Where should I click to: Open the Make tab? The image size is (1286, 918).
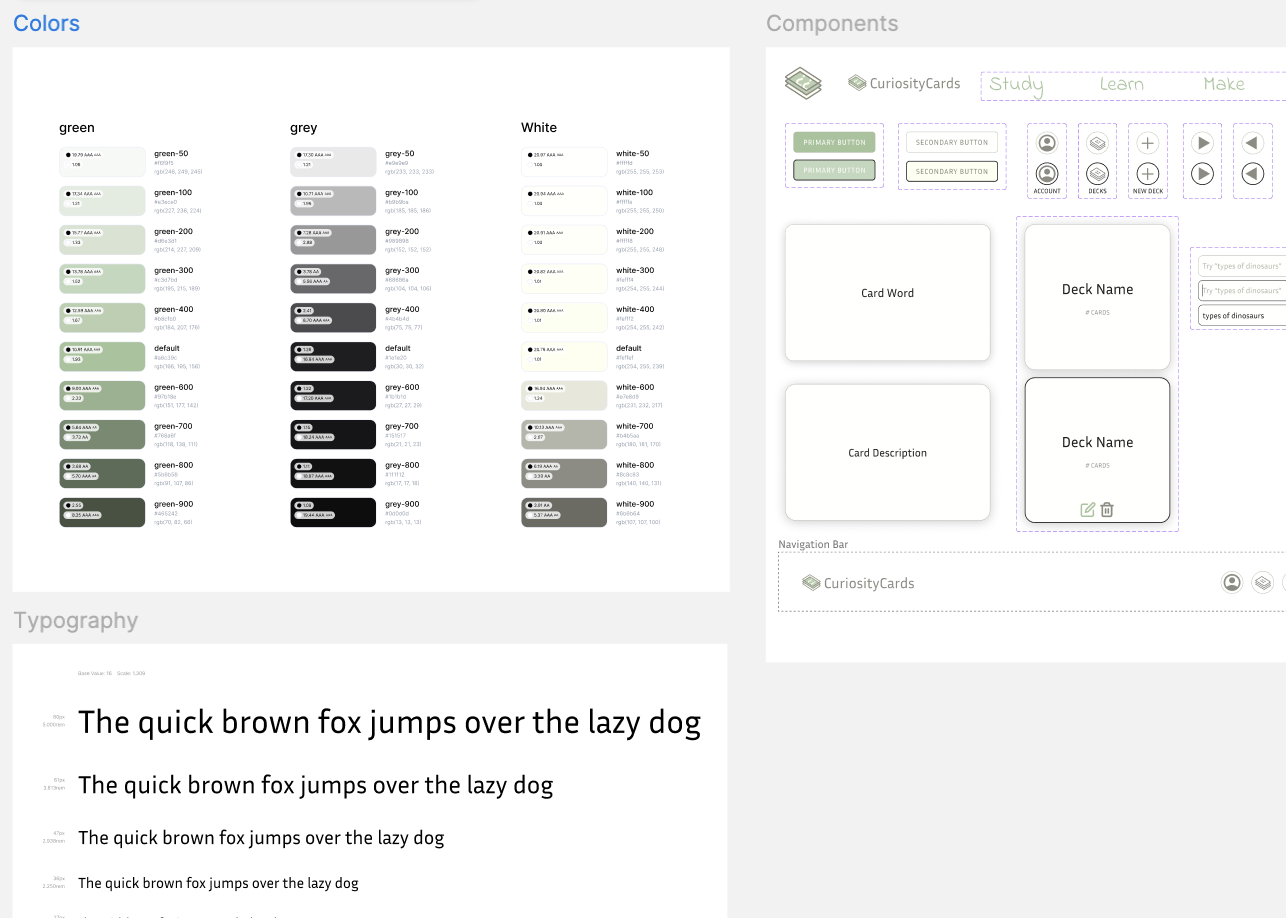(1224, 85)
